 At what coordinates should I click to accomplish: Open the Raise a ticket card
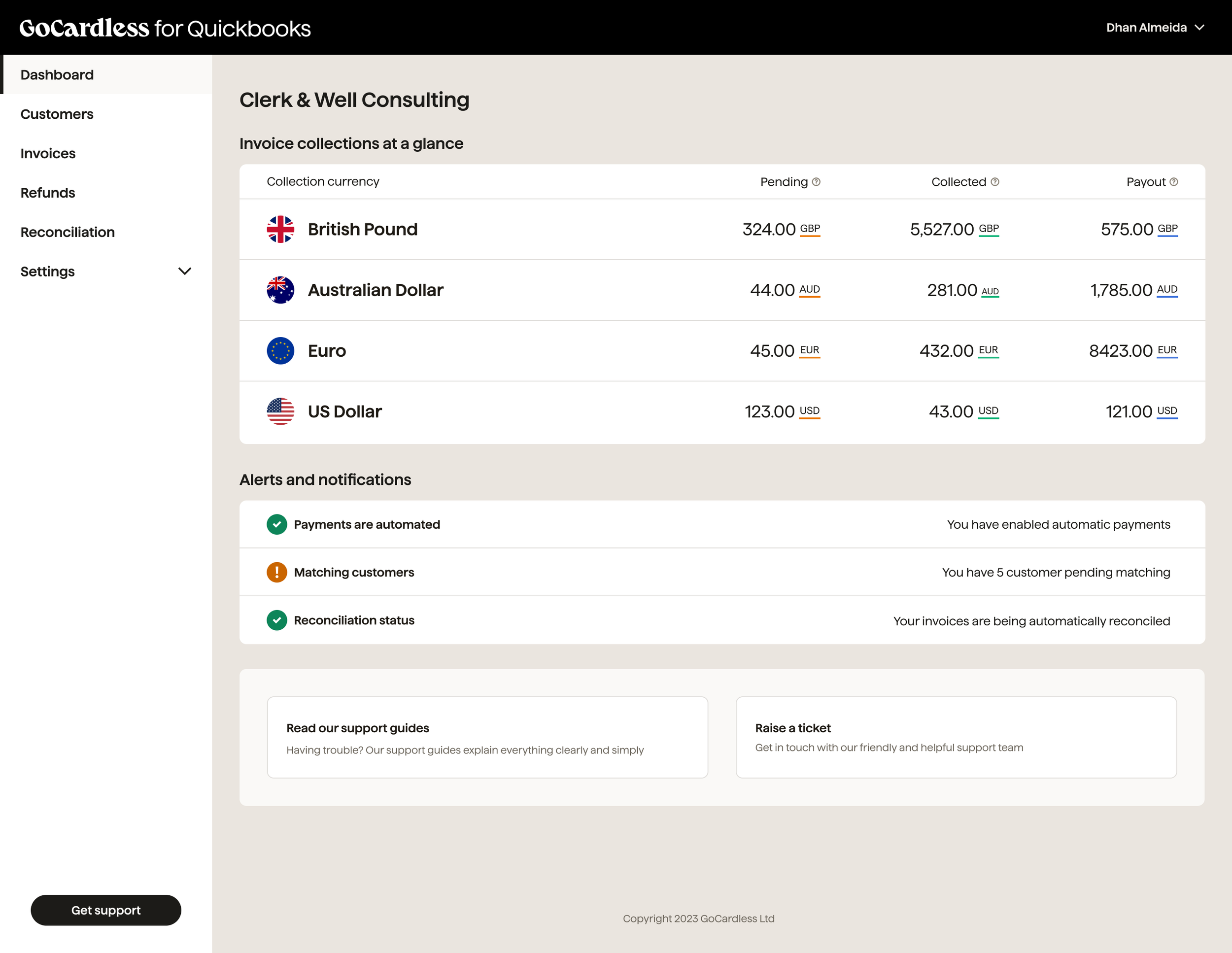click(x=956, y=737)
